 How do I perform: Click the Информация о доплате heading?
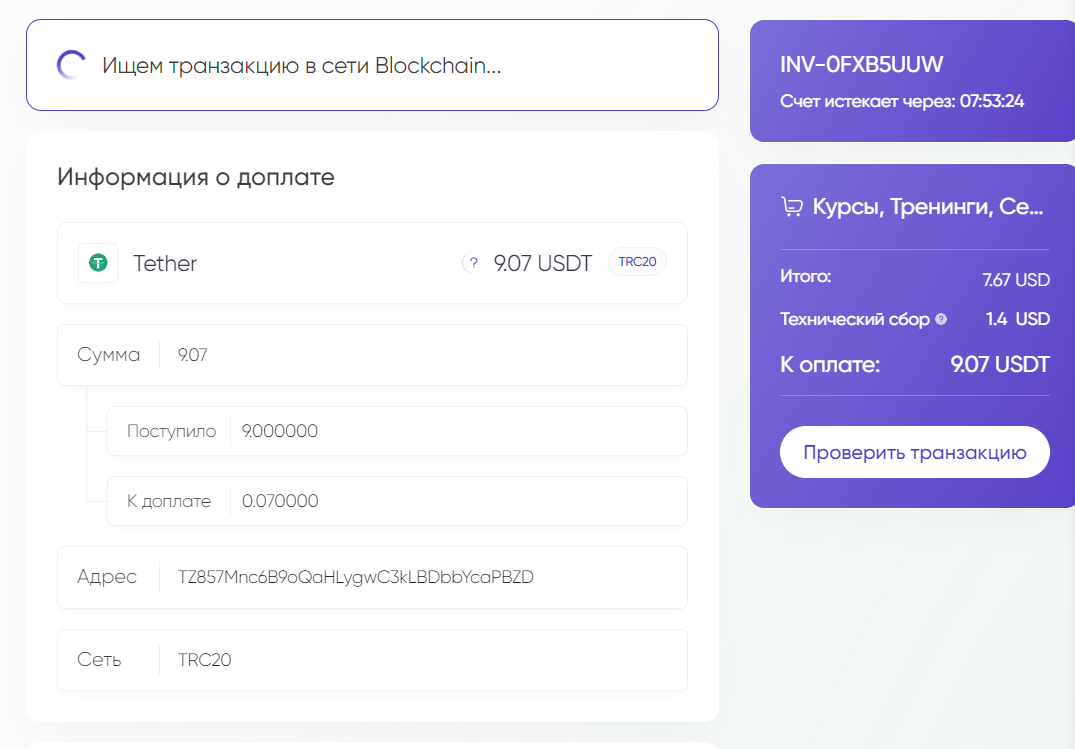coord(196,177)
